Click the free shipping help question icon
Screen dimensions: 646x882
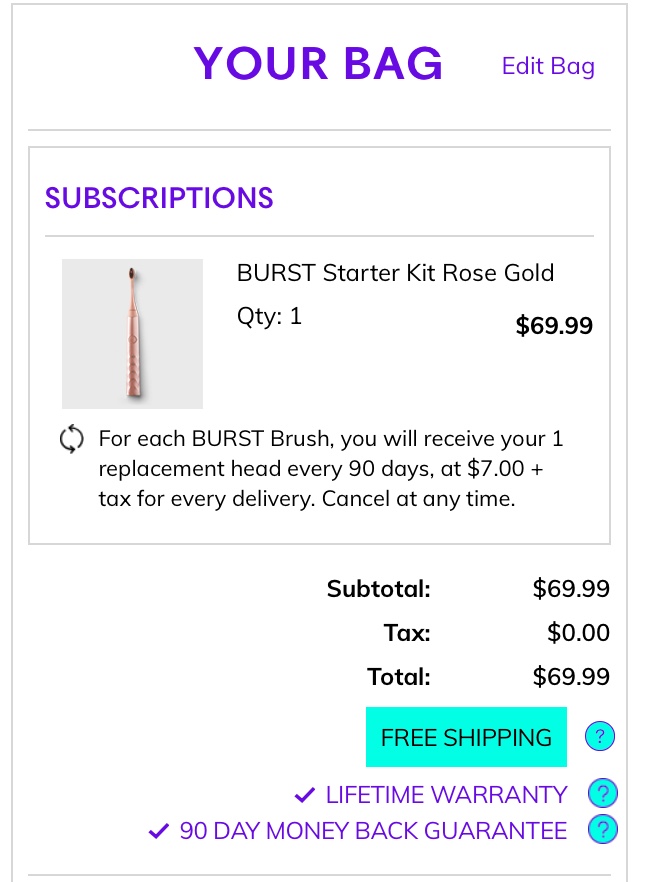pyautogui.click(x=600, y=736)
